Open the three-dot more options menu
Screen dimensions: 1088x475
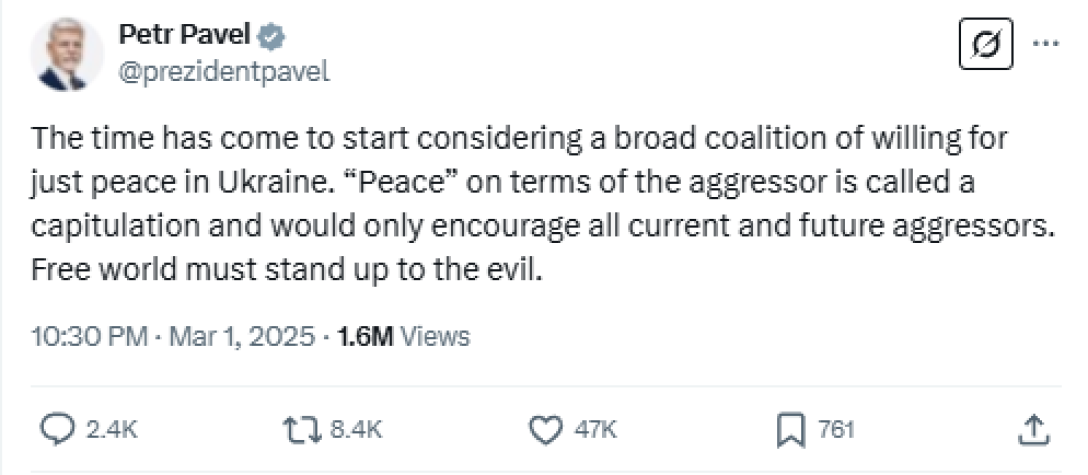tap(1045, 43)
